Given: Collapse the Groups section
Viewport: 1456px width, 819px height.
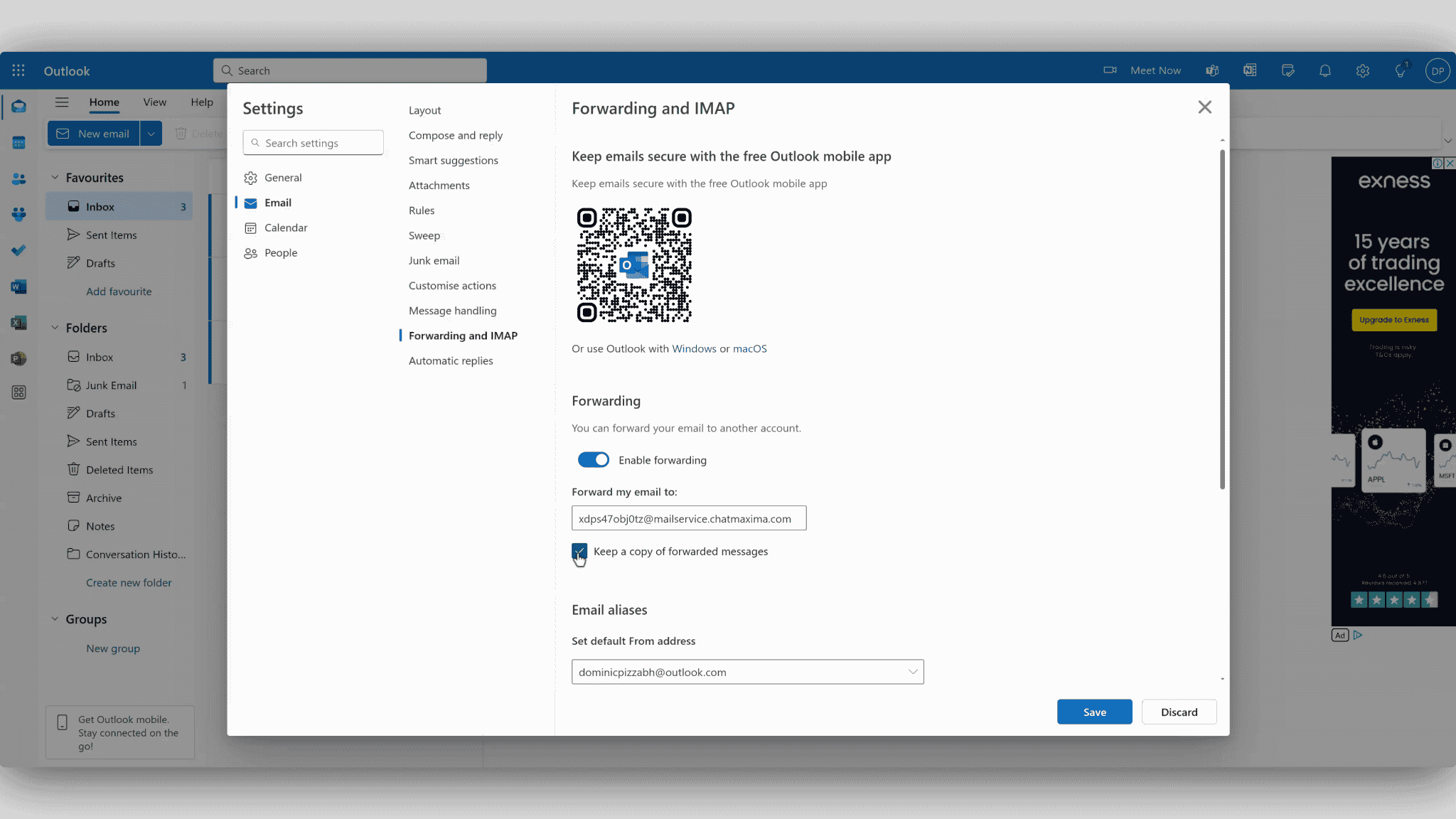Looking at the screenshot, I should pyautogui.click(x=55, y=619).
